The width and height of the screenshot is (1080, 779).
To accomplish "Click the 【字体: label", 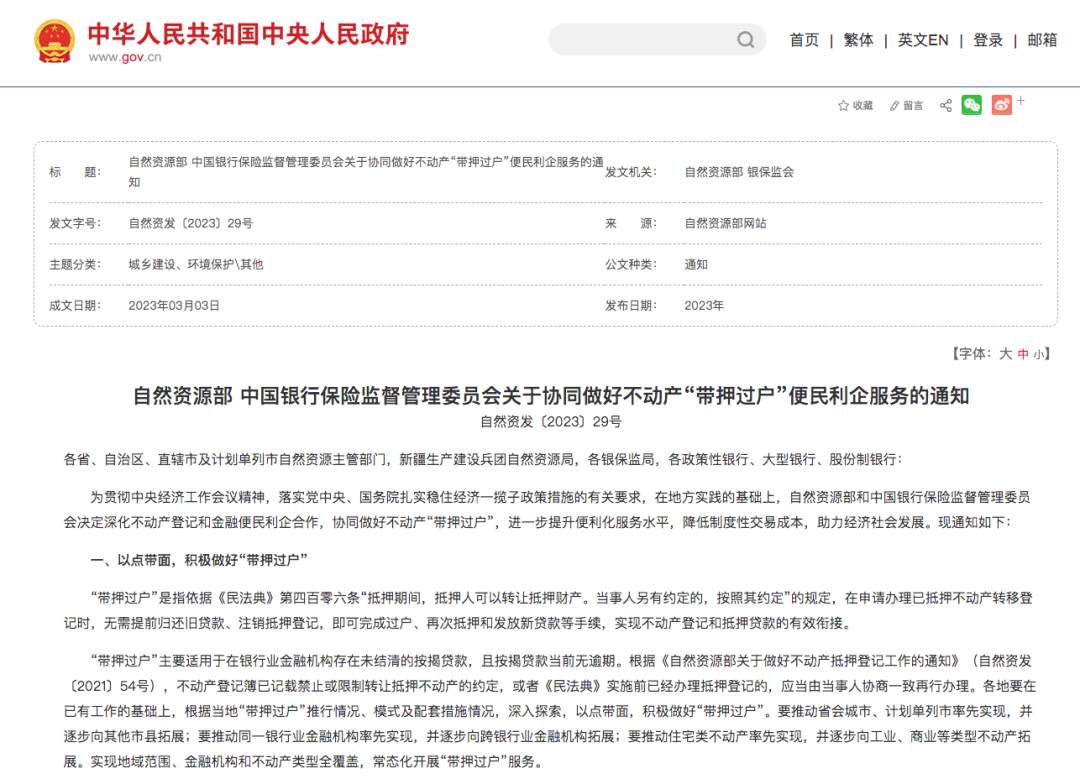I will pos(973,354).
